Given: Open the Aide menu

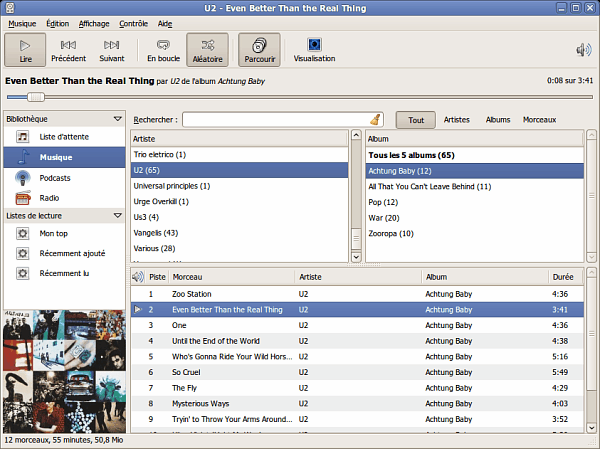Looking at the screenshot, I should click(x=165, y=24).
